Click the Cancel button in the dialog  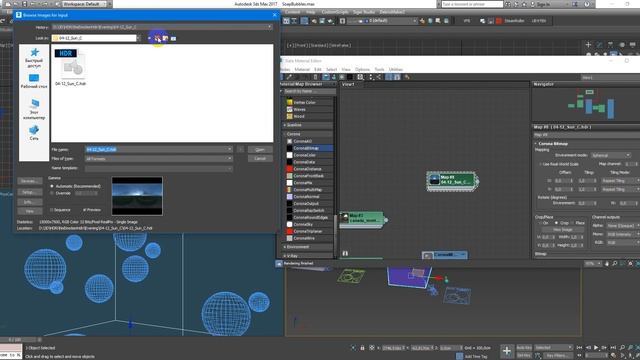click(x=260, y=158)
